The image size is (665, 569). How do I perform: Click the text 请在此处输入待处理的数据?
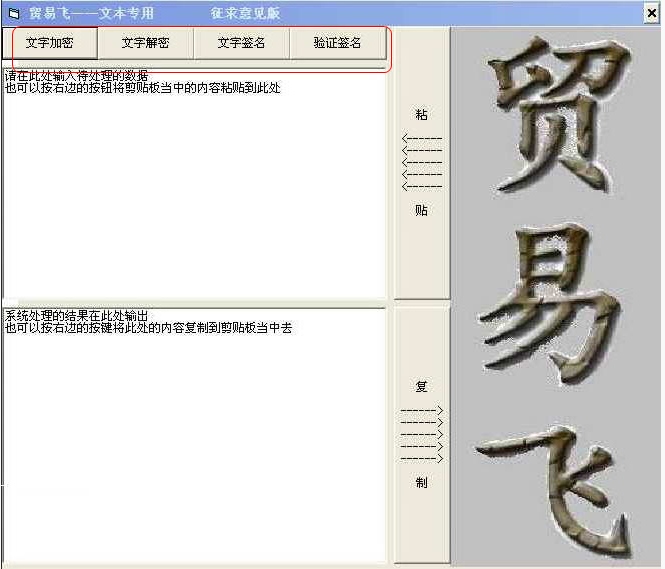click(77, 76)
